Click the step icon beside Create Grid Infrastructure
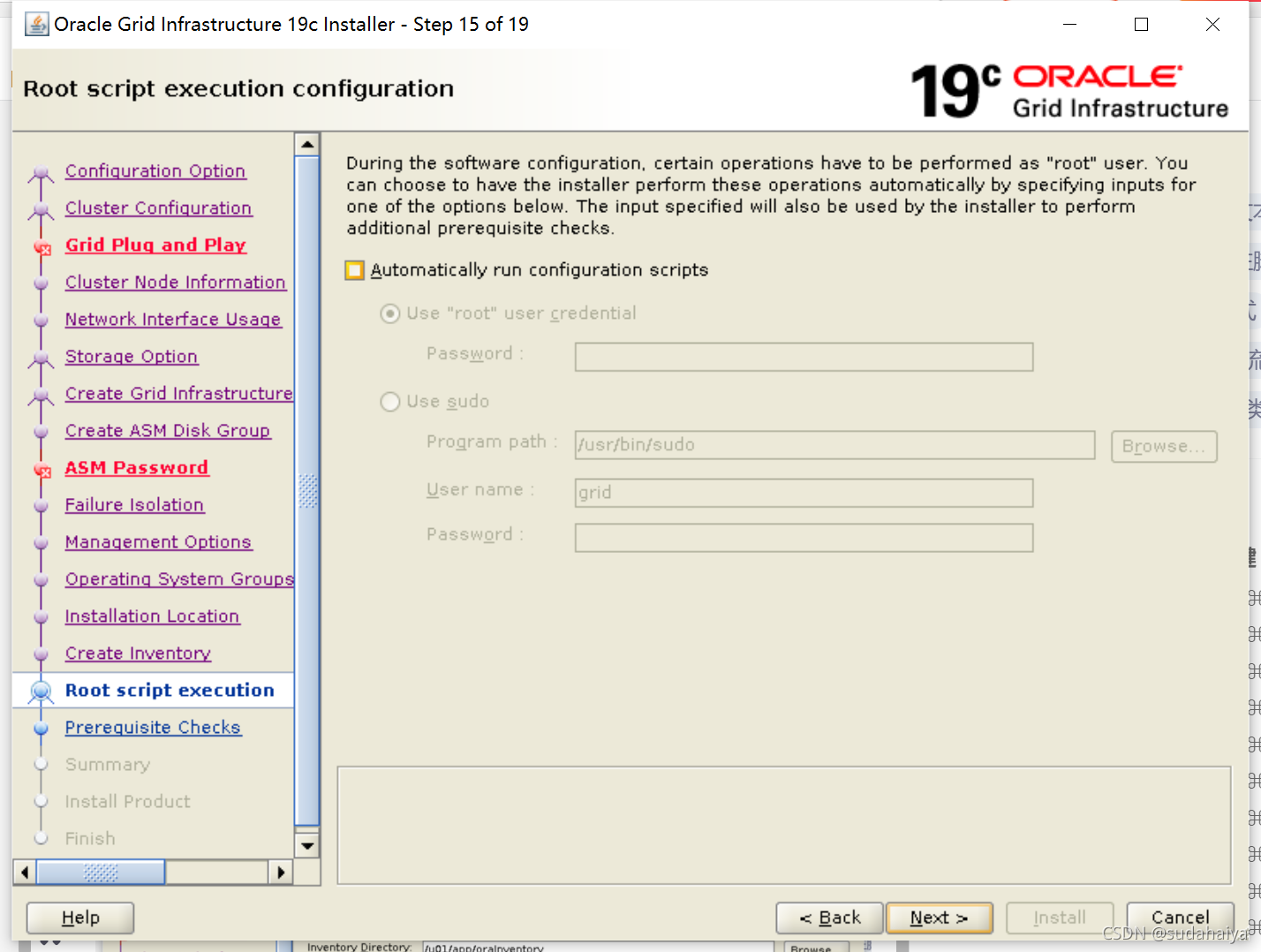Screen dimensions: 1261x952 pyautogui.click(x=41, y=396)
